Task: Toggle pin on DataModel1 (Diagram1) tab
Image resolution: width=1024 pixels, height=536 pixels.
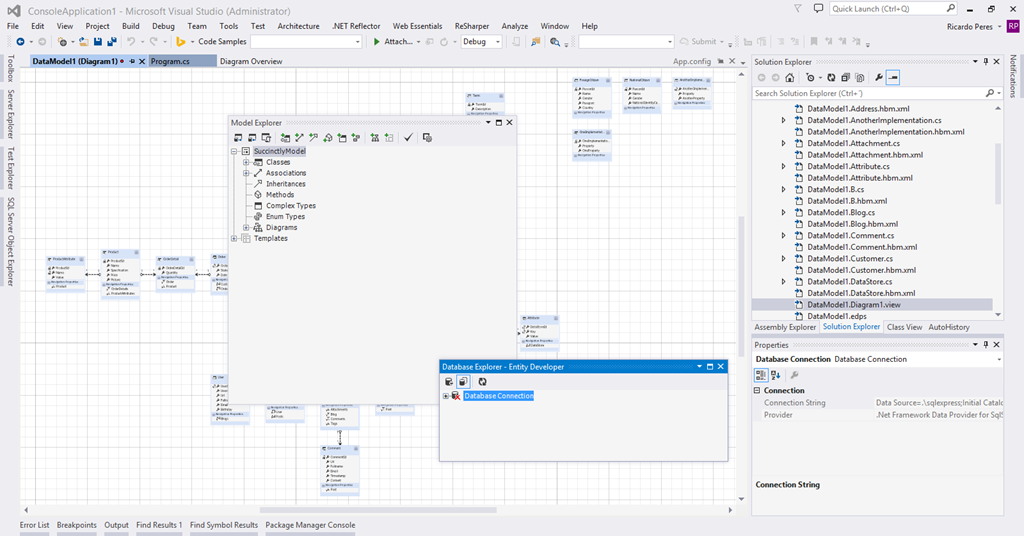Action: (132, 61)
